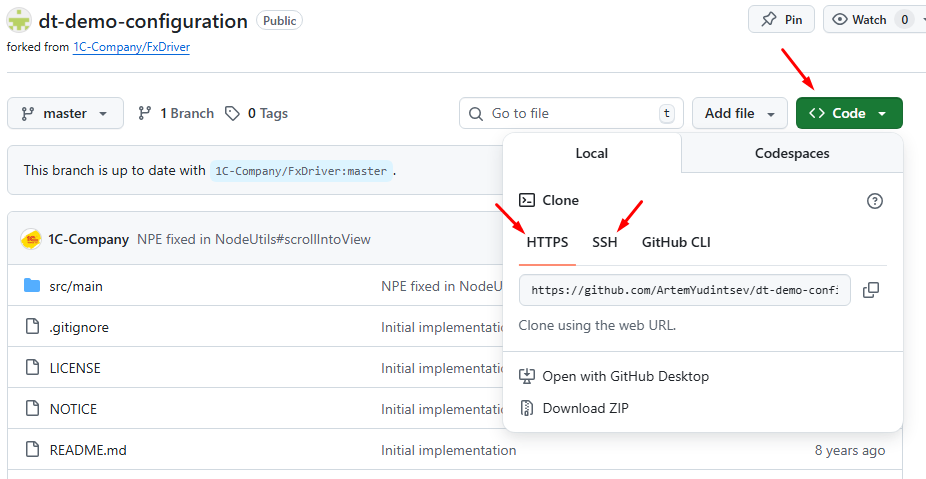Click the src/main folder icon
Viewport: 926px width, 479px height.
31,286
